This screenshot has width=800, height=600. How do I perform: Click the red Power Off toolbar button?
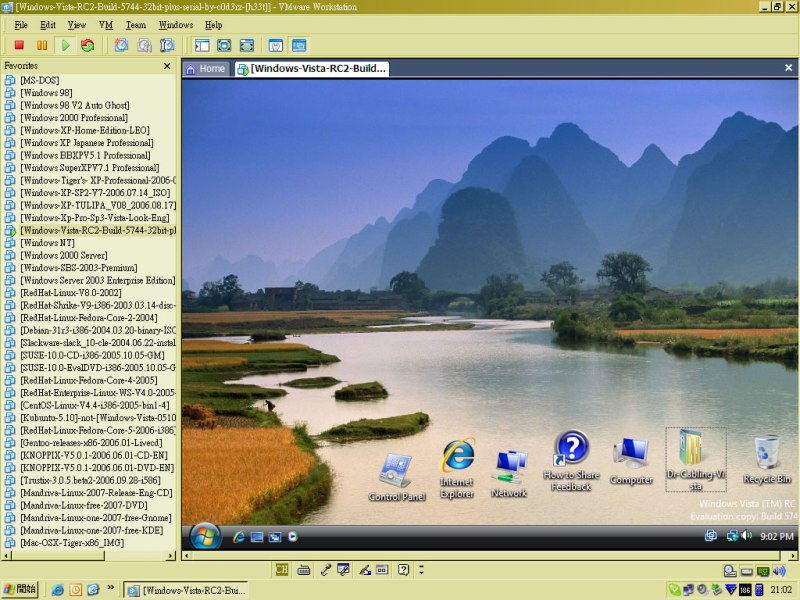pos(19,45)
